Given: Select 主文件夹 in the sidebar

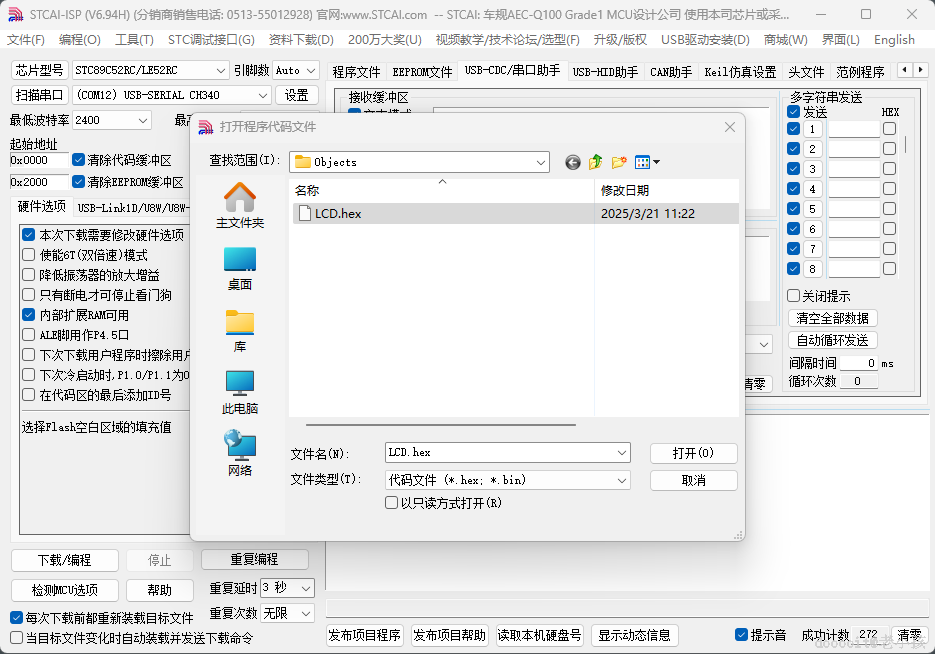Looking at the screenshot, I should pos(239,206).
